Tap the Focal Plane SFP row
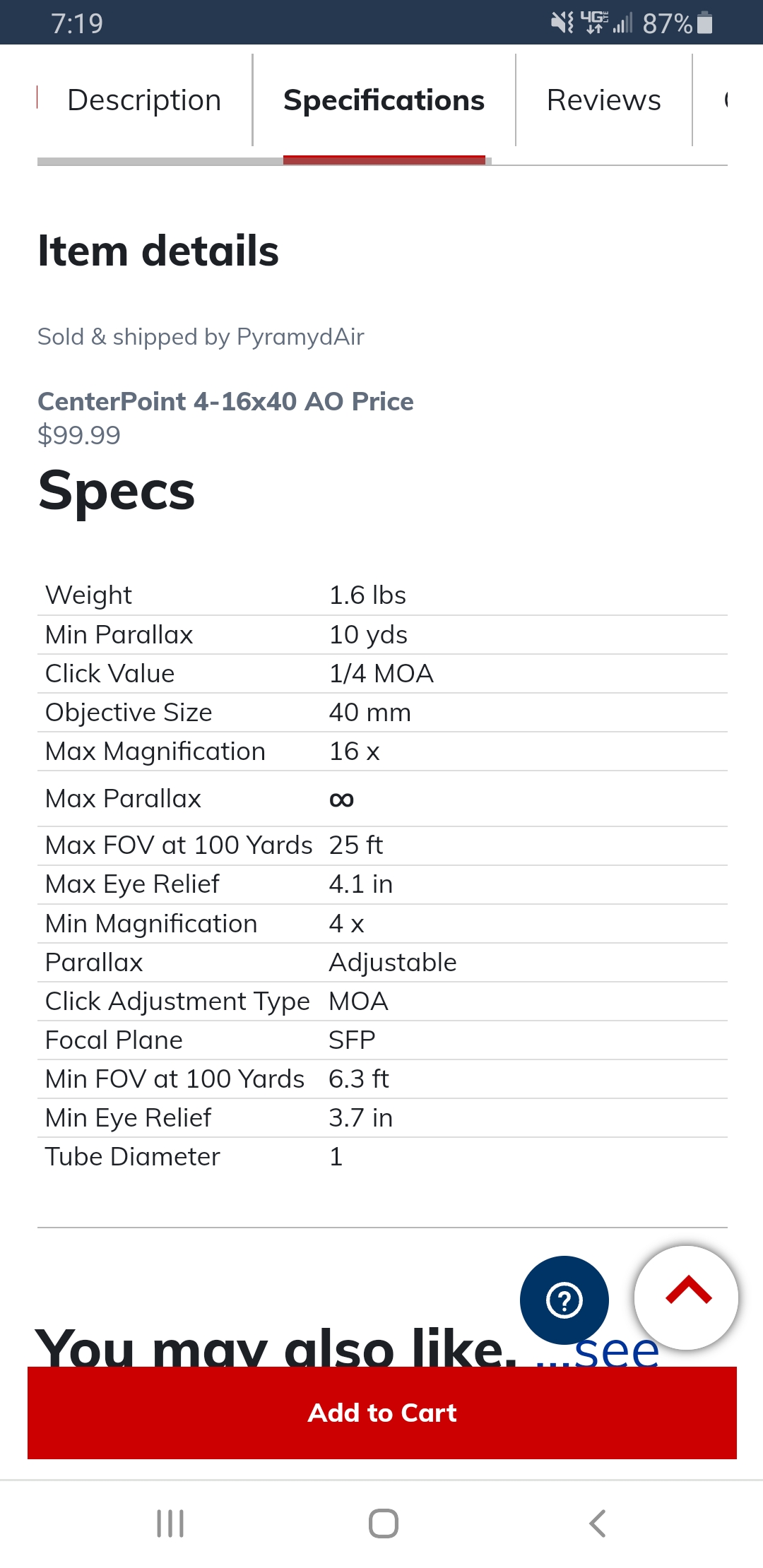 pos(382,1040)
